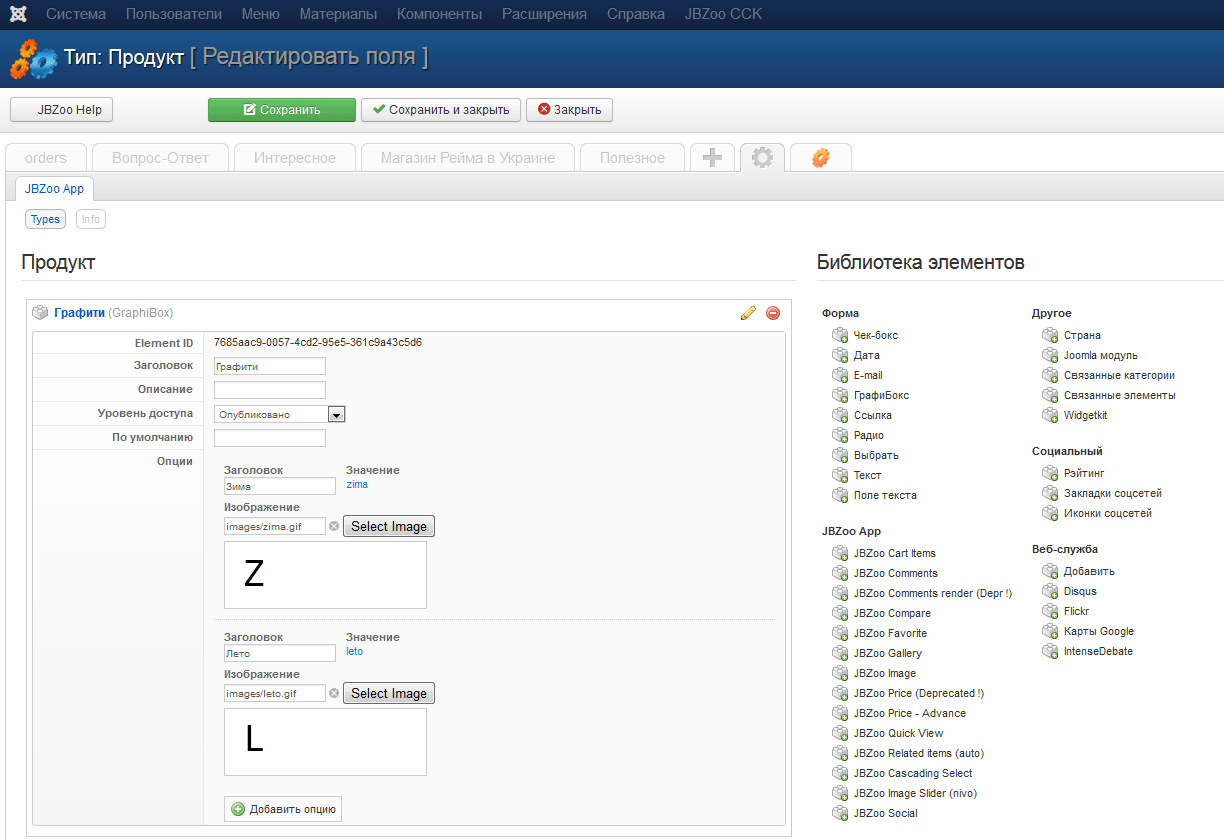
Task: Add the JBZoo Gallery element from library
Action: (887, 653)
